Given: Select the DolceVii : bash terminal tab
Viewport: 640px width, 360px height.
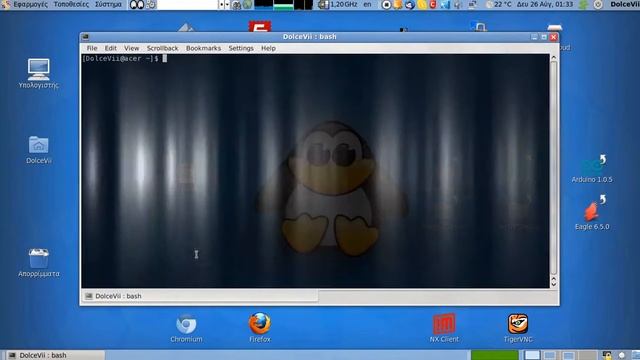Looking at the screenshot, I should pyautogui.click(x=200, y=296).
